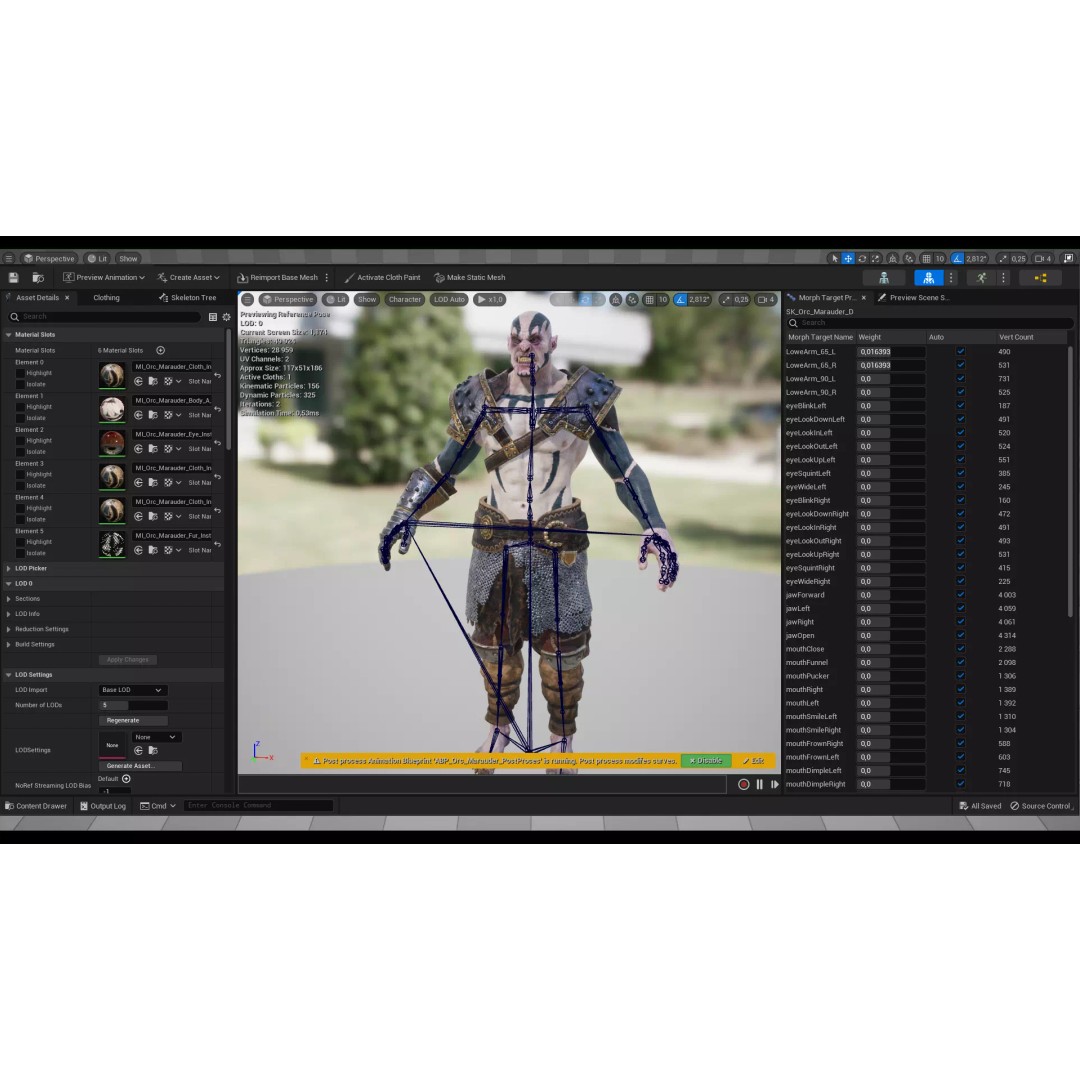Viewport: 1080px width, 1080px height.
Task: Click the record animation red button
Action: (743, 785)
